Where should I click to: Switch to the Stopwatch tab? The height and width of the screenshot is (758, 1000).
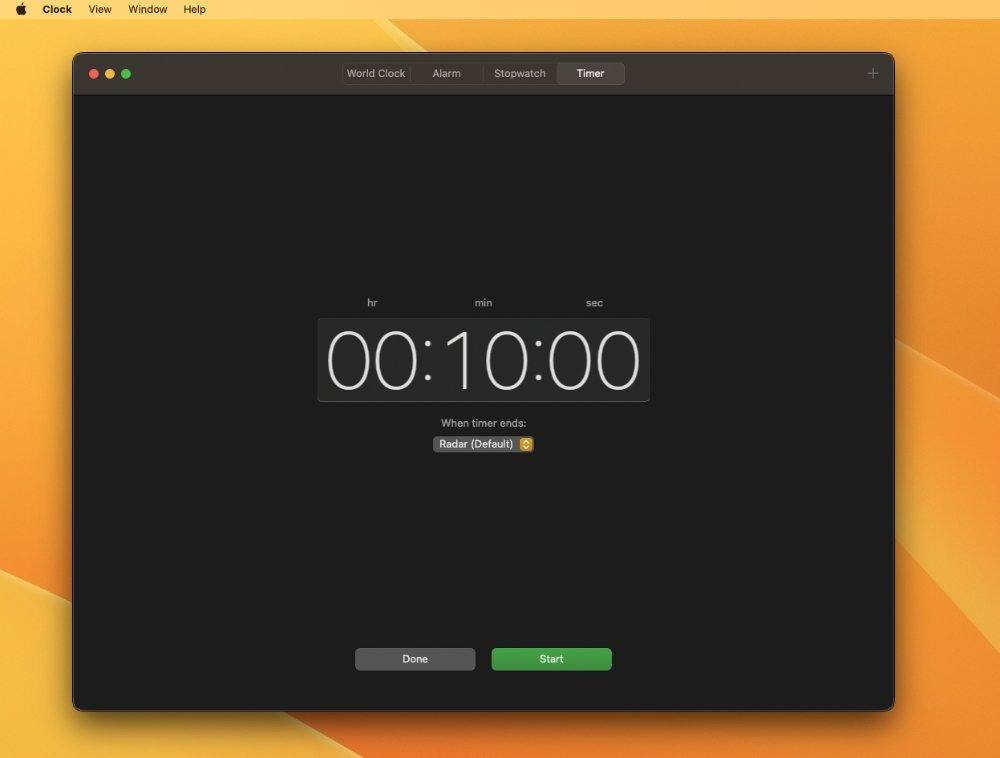(x=520, y=73)
